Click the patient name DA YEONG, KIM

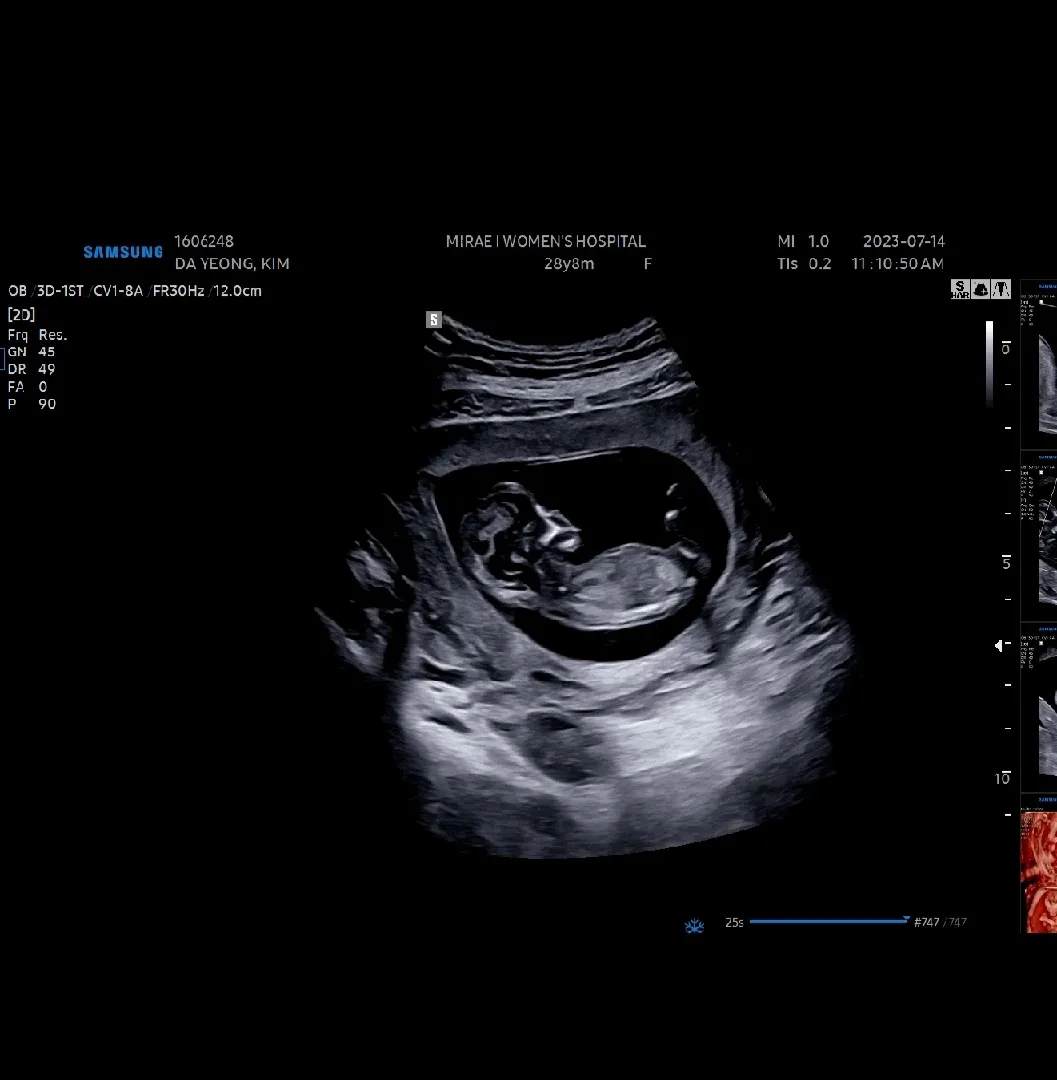coord(232,263)
